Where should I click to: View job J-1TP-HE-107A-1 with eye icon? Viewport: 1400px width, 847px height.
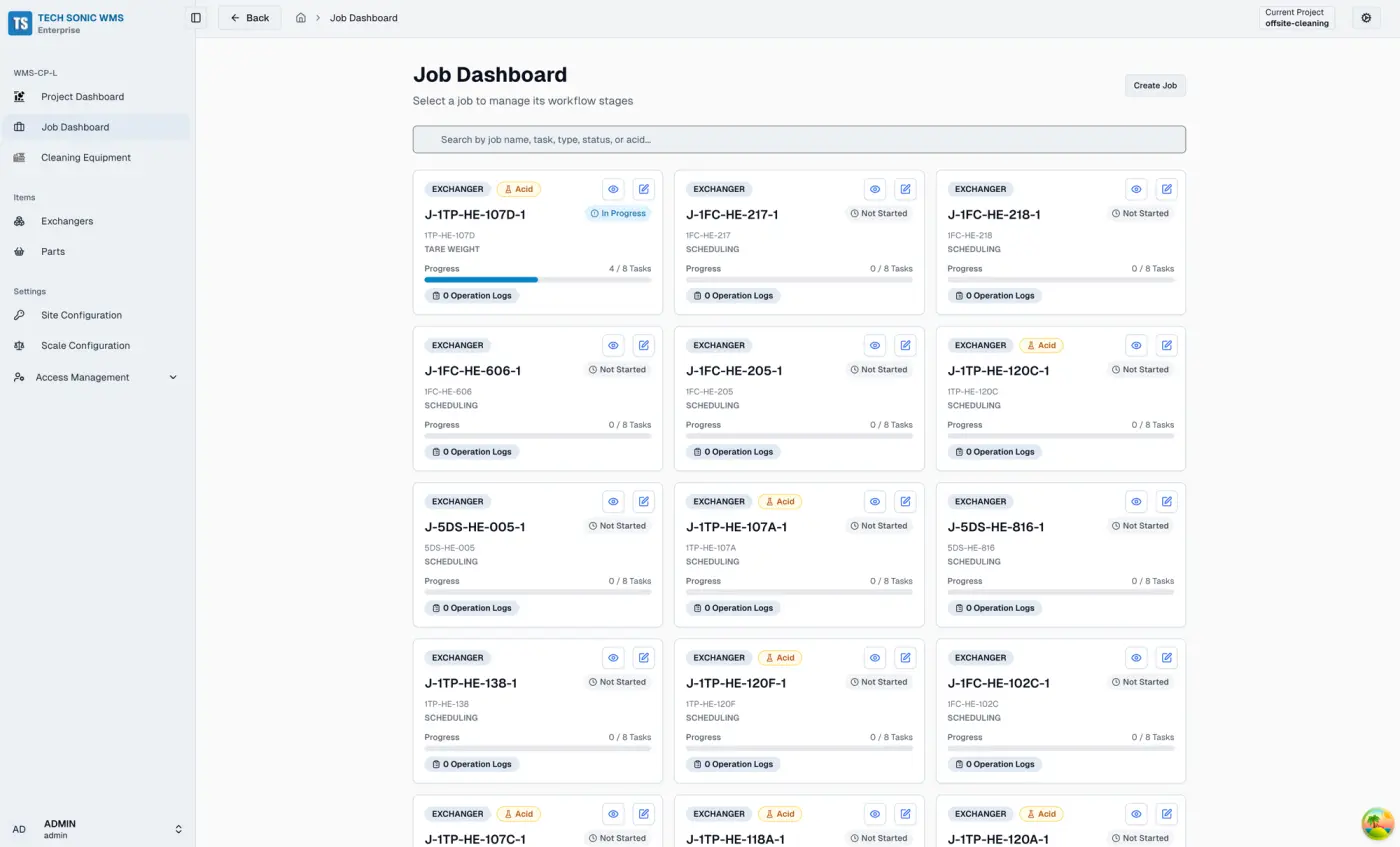(x=875, y=501)
